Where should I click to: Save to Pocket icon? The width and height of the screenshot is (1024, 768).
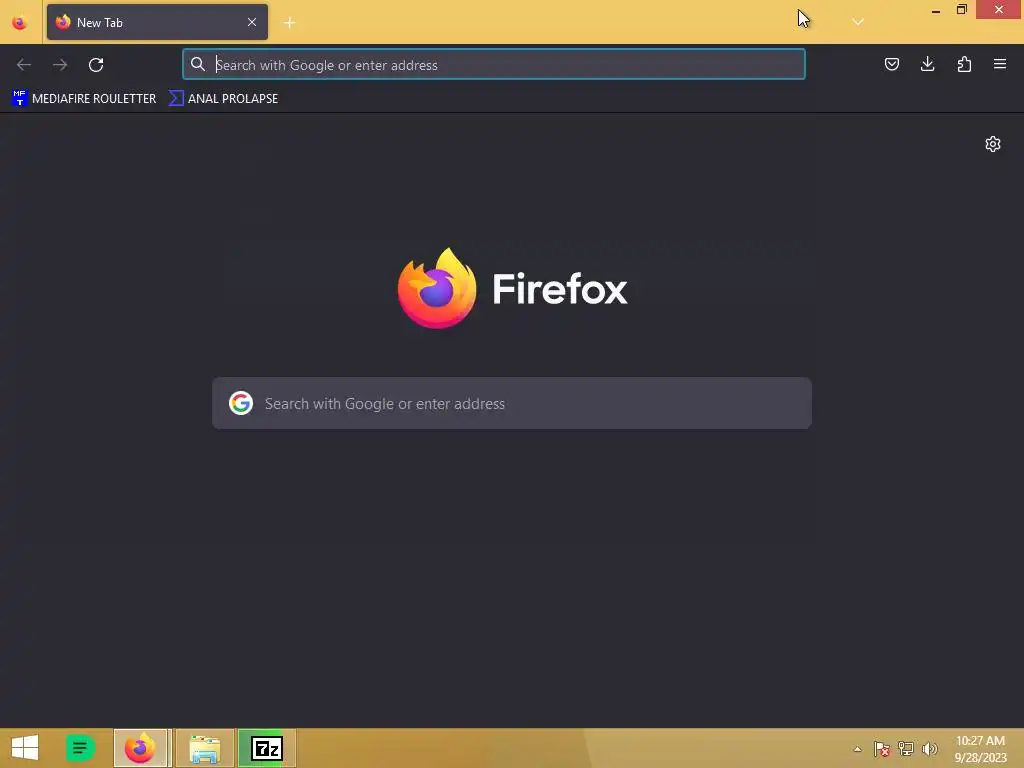coord(891,64)
